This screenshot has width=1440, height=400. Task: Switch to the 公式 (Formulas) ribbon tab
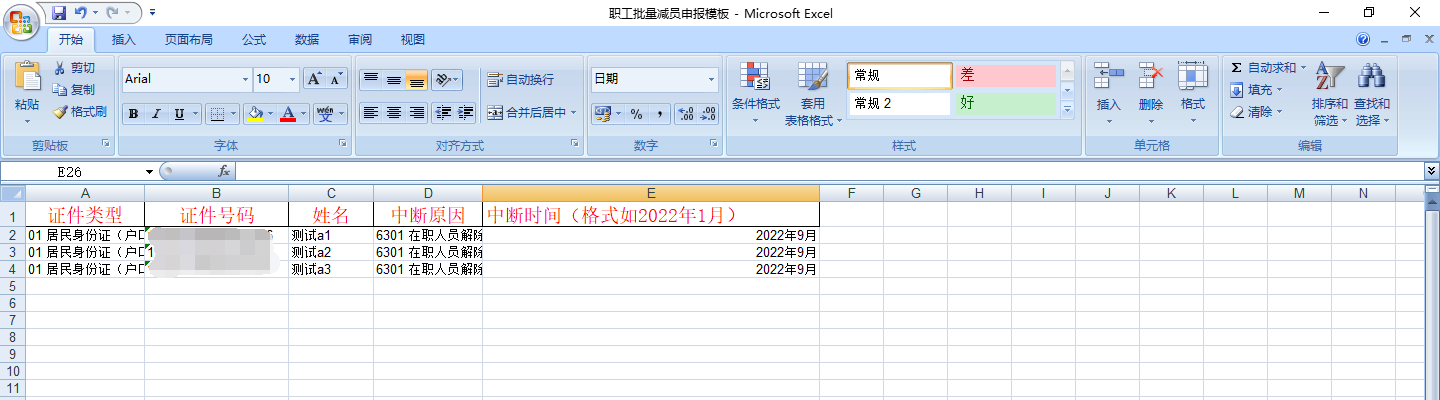[254, 40]
